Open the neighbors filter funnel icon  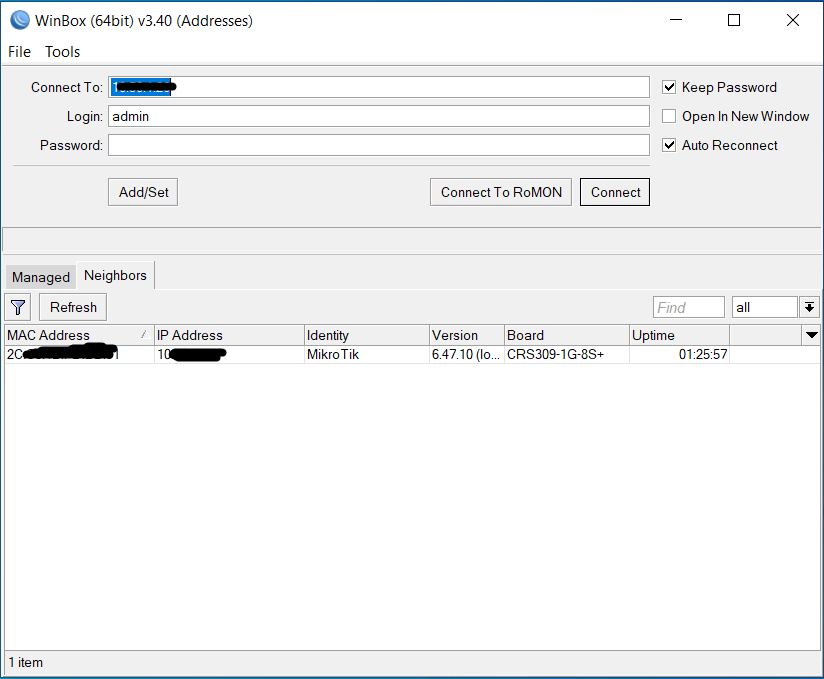click(x=18, y=307)
